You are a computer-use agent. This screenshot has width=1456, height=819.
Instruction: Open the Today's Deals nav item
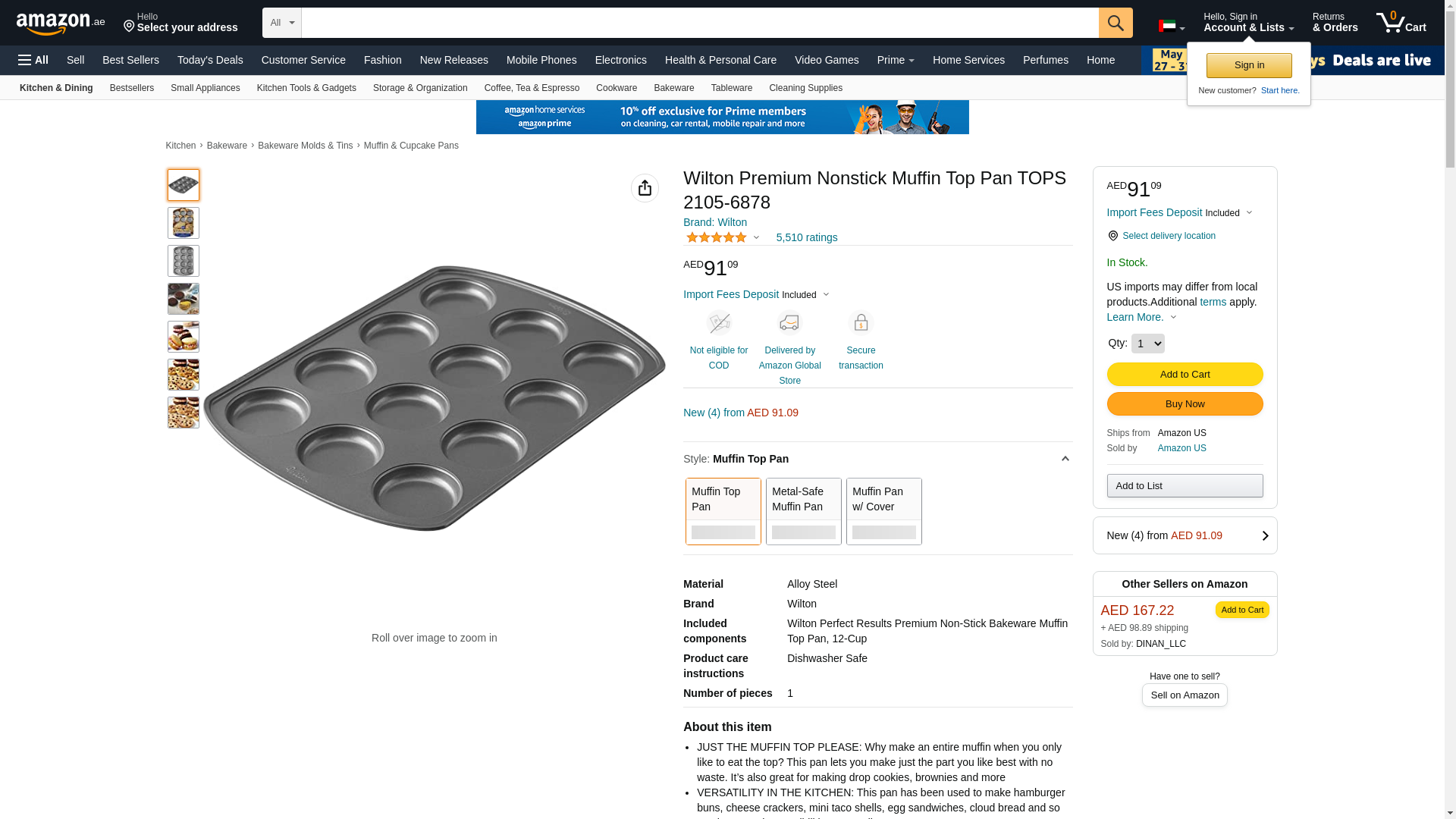click(210, 60)
